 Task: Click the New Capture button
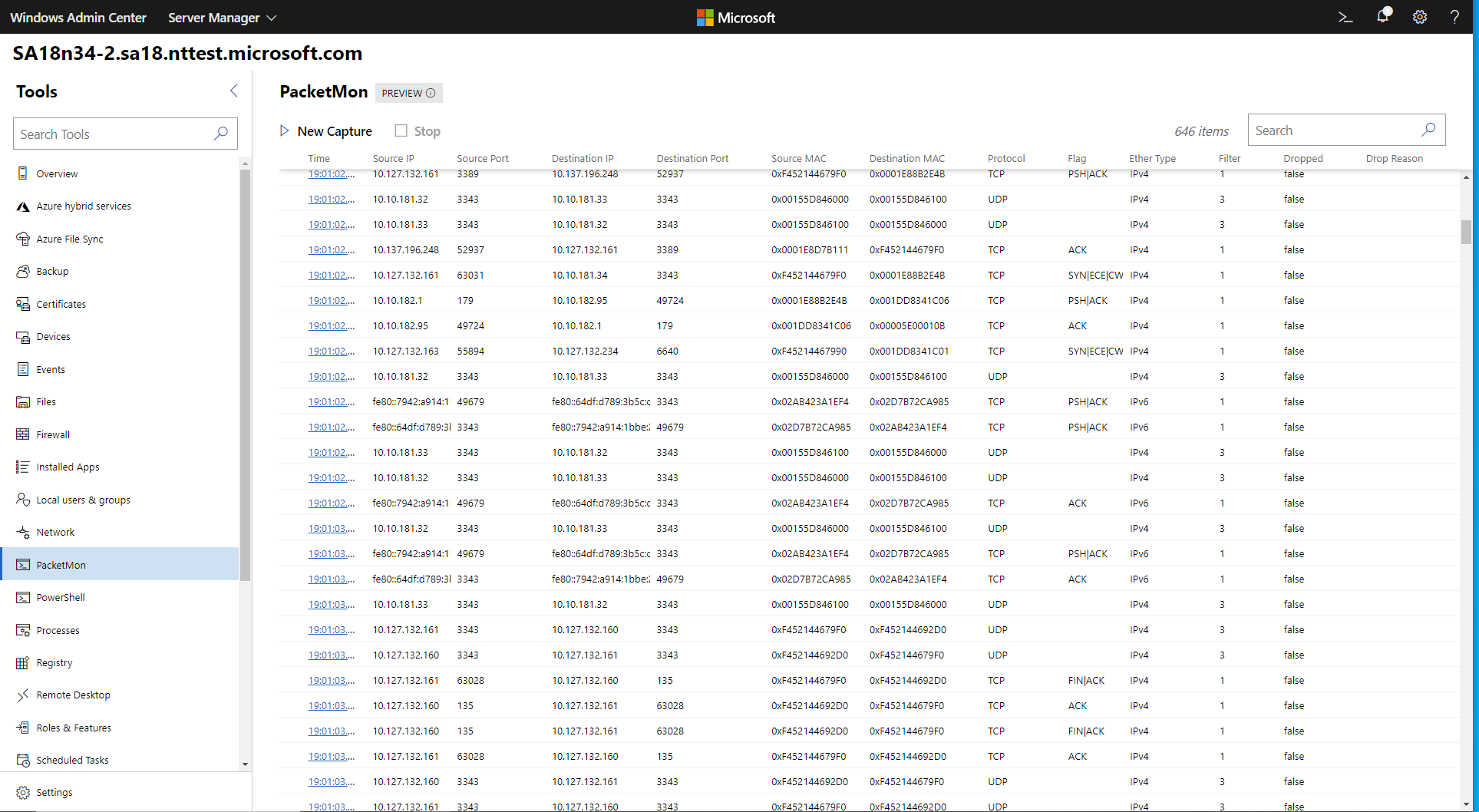pos(326,131)
